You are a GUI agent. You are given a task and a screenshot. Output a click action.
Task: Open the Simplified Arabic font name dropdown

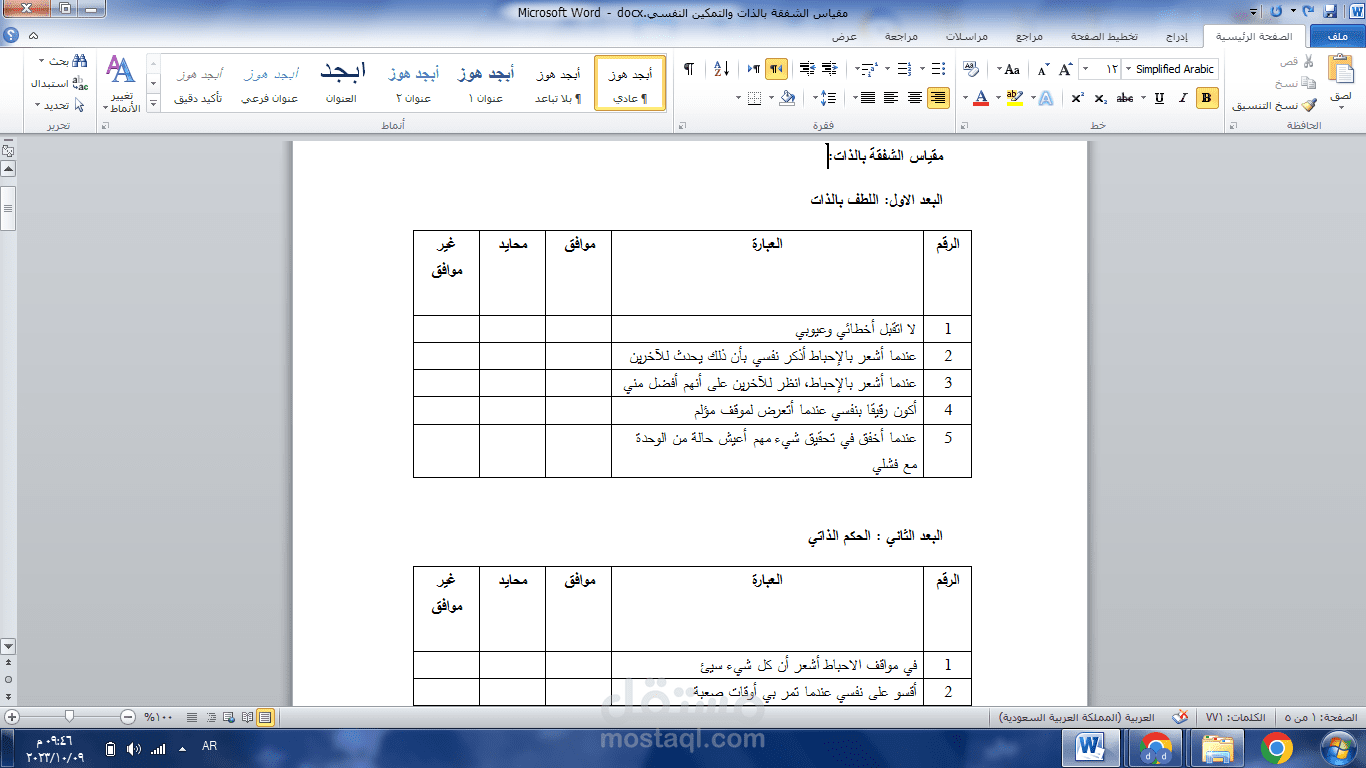1128,69
